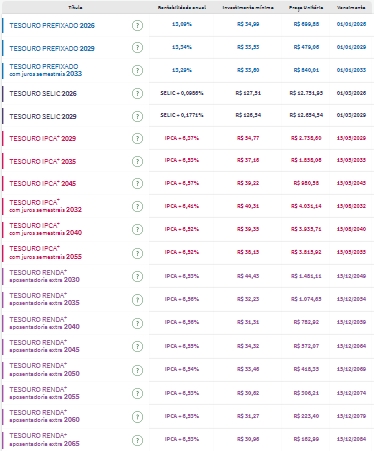Click help icon for IPCA+ juros semestrais 2040
Screen dimensions: 374x451
[x=137, y=229]
